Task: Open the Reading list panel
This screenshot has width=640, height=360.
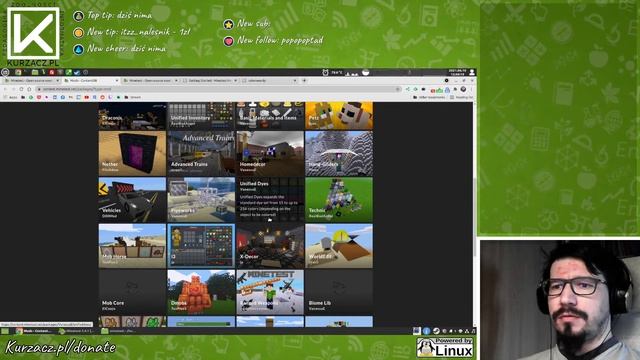Action: pyautogui.click(x=462, y=98)
